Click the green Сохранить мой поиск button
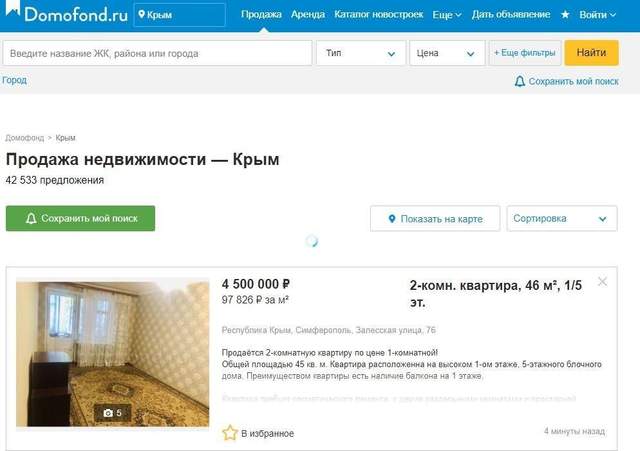This screenshot has height=451, width=640. click(80, 218)
